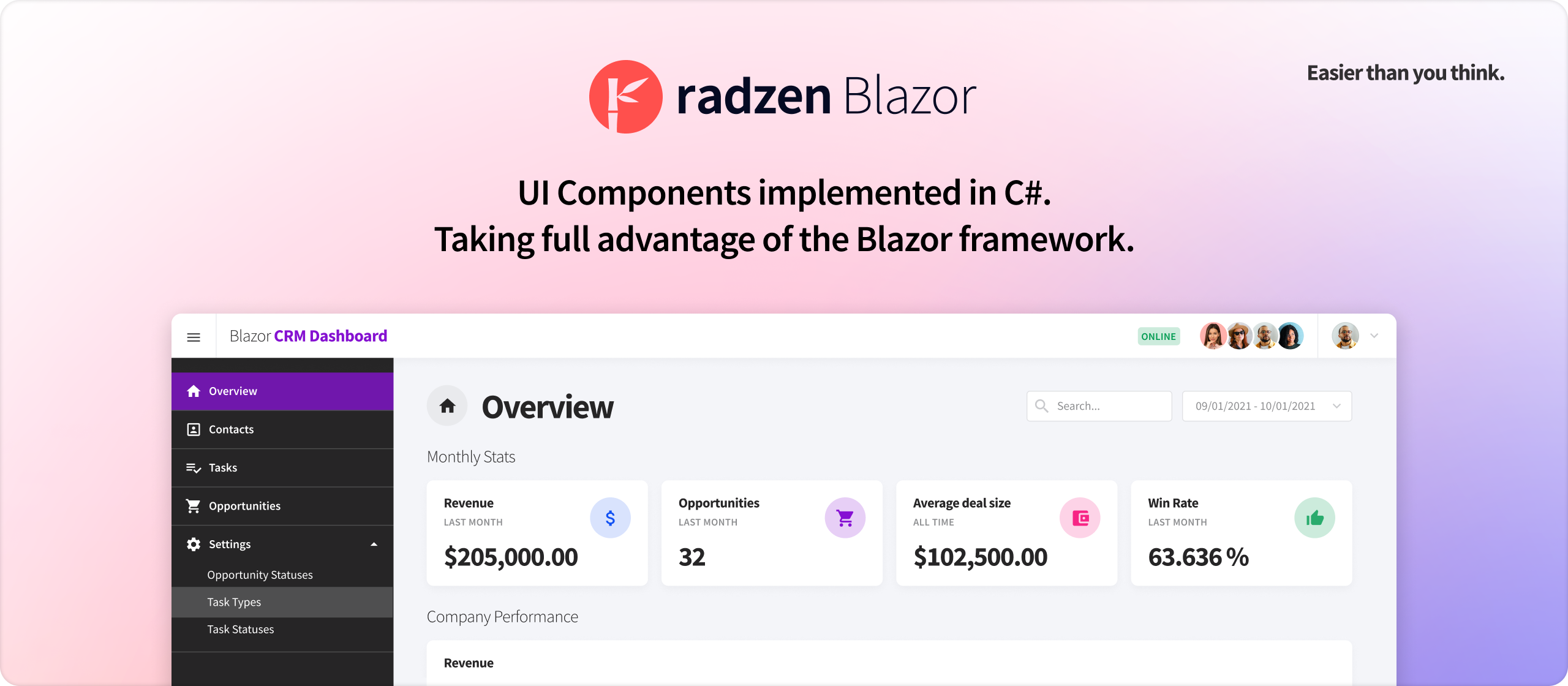Click the Task Types submenu link
Screen dimensions: 1568x686
point(233,601)
